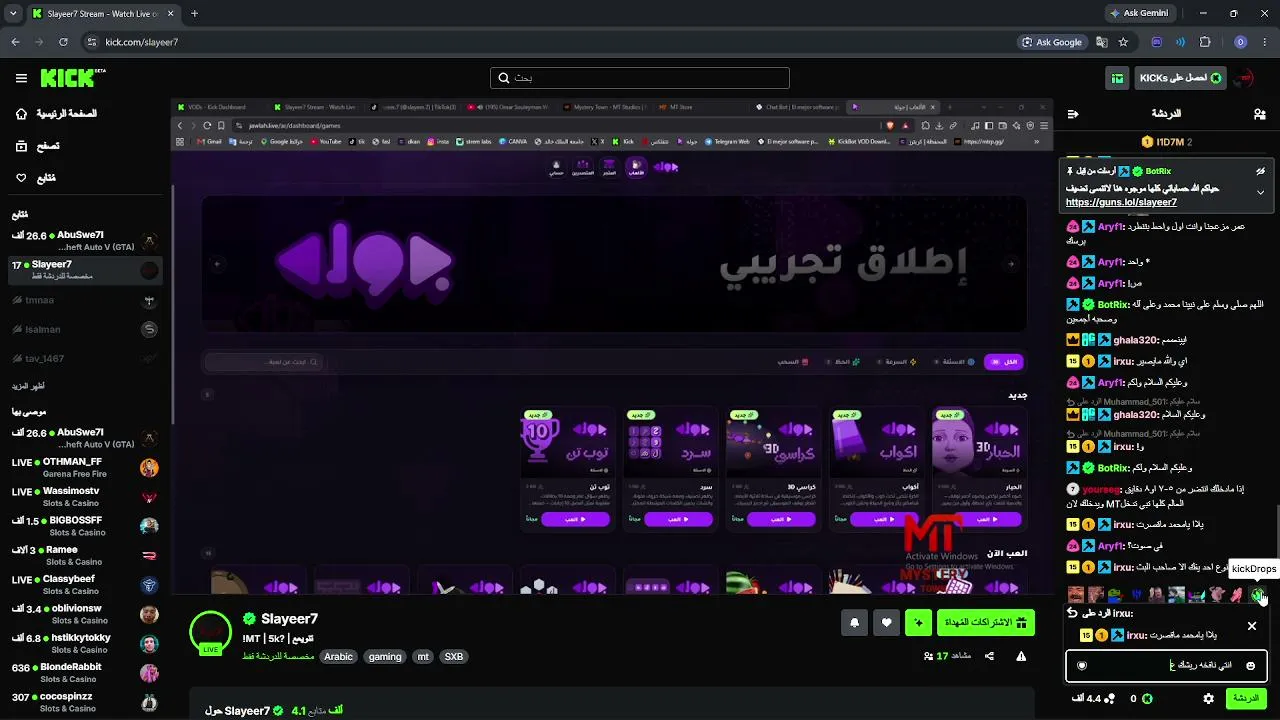Open Chrome three-dot menu

[x=1265, y=42]
